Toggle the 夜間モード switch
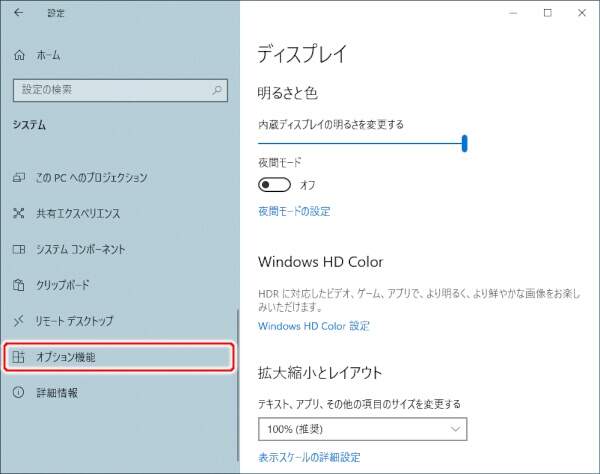This screenshot has height=474, width=600. 274,184
